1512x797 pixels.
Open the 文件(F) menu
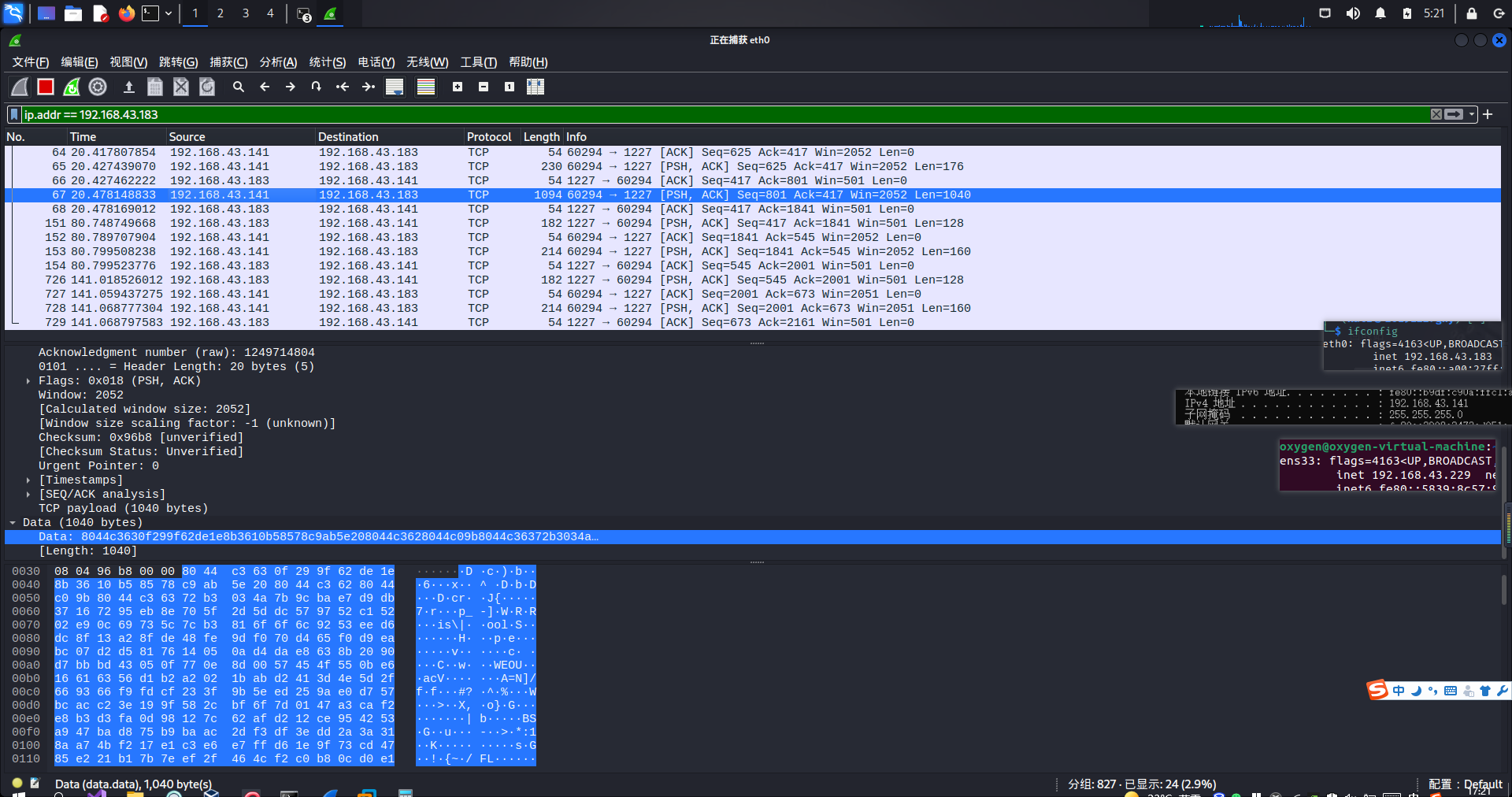coord(30,62)
